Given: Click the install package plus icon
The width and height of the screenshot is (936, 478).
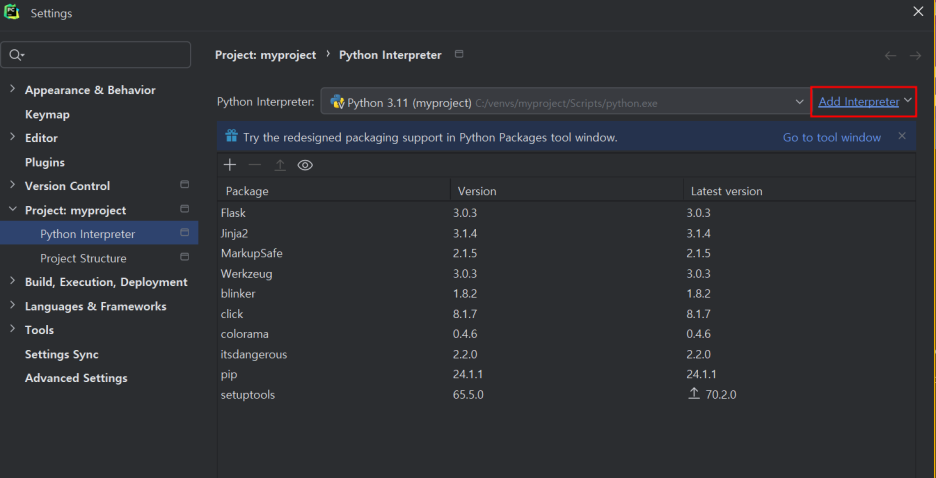Looking at the screenshot, I should coord(230,165).
